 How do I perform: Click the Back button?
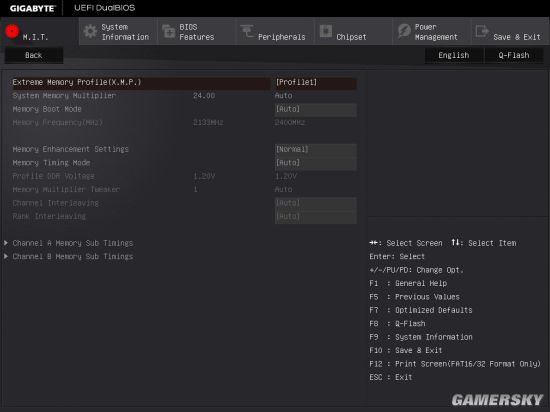(x=34, y=55)
